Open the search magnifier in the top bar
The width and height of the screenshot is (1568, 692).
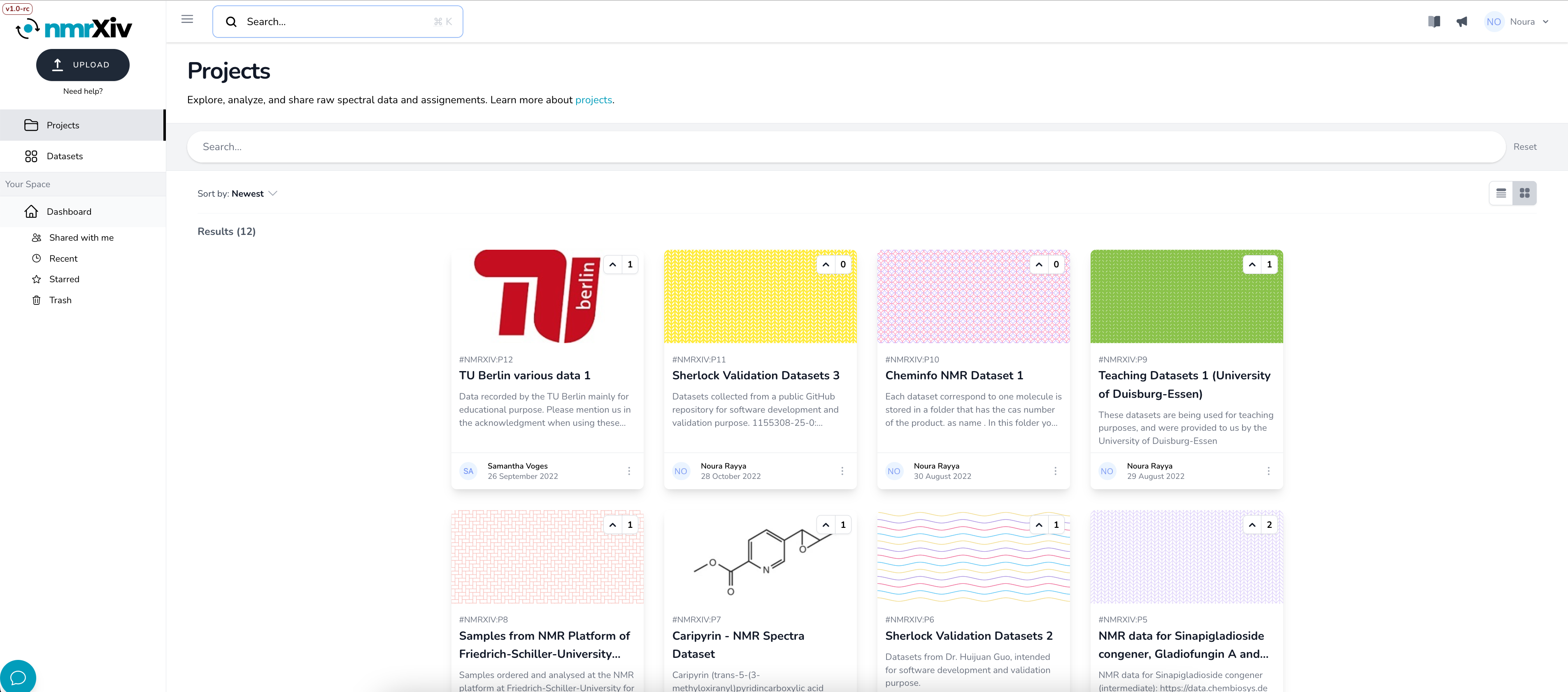coord(231,21)
